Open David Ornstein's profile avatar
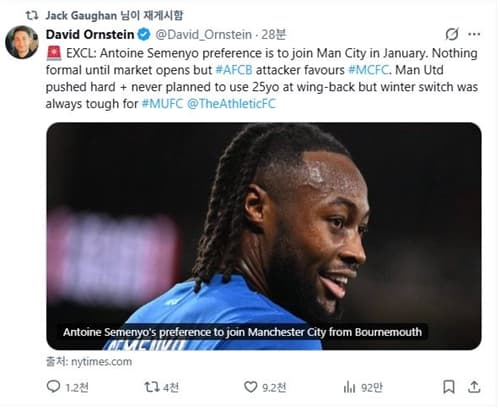This screenshot has width=500, height=410. coord(22,42)
